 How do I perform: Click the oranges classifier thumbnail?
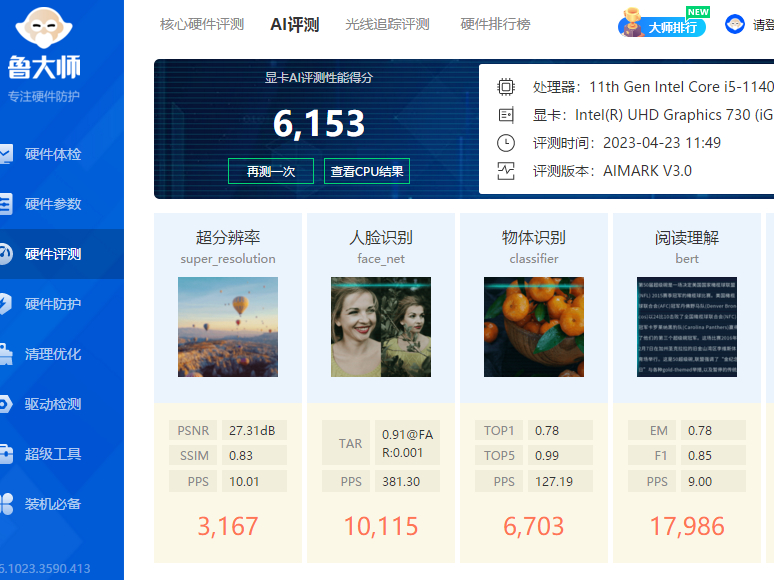[x=534, y=327]
